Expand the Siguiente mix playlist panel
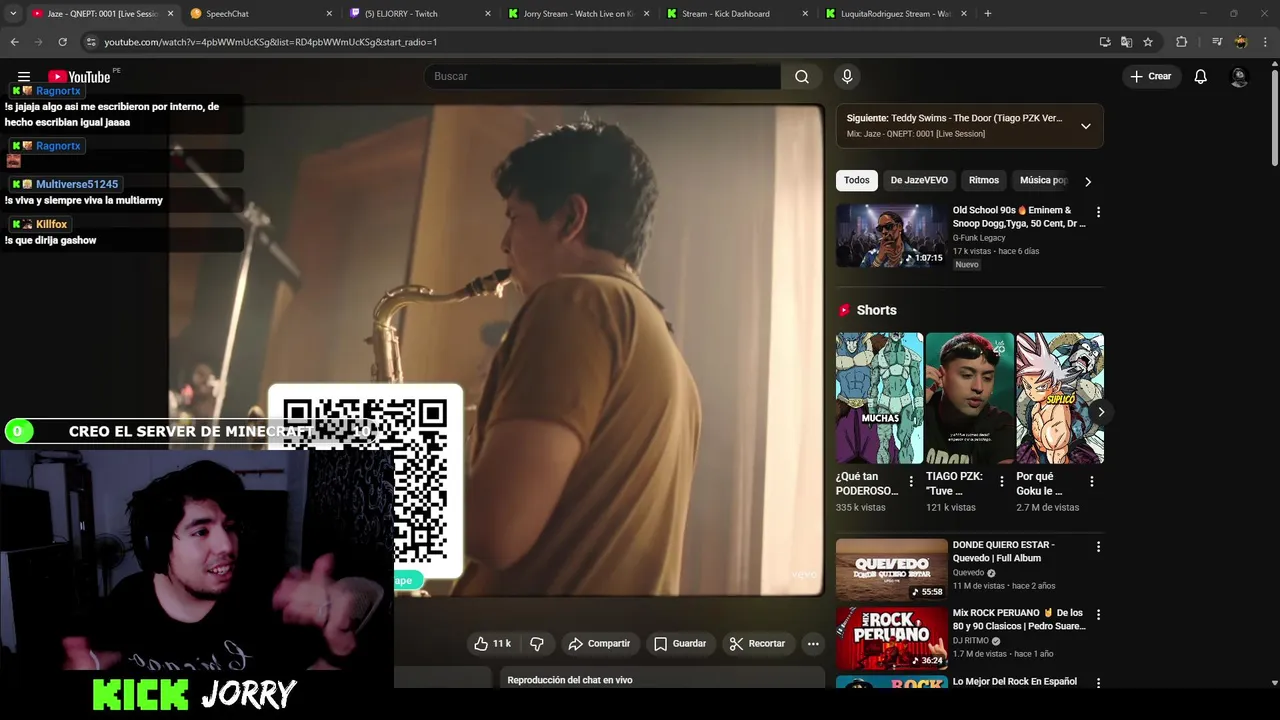Screen dimensions: 1280x720 tap(1085, 126)
